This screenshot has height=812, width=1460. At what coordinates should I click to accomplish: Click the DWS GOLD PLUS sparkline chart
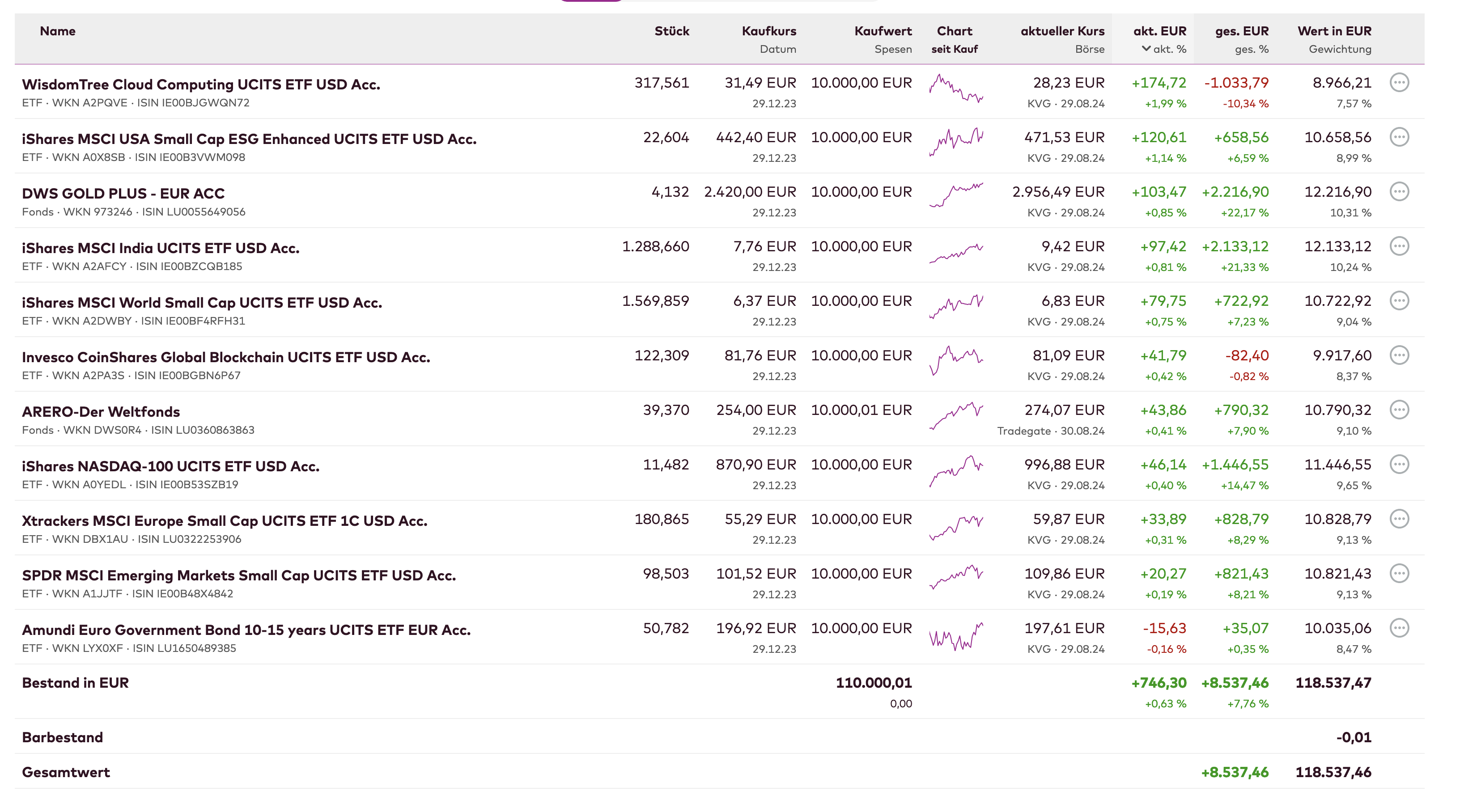[x=956, y=195]
